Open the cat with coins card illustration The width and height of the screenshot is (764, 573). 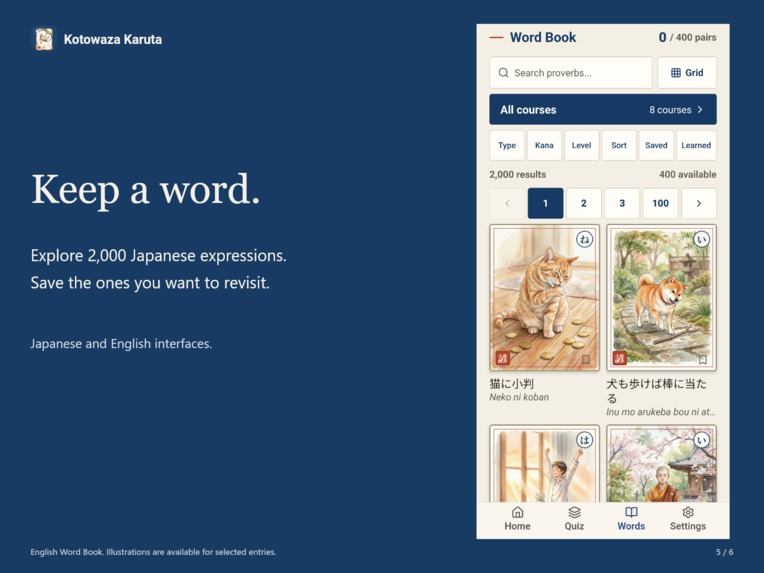point(544,298)
